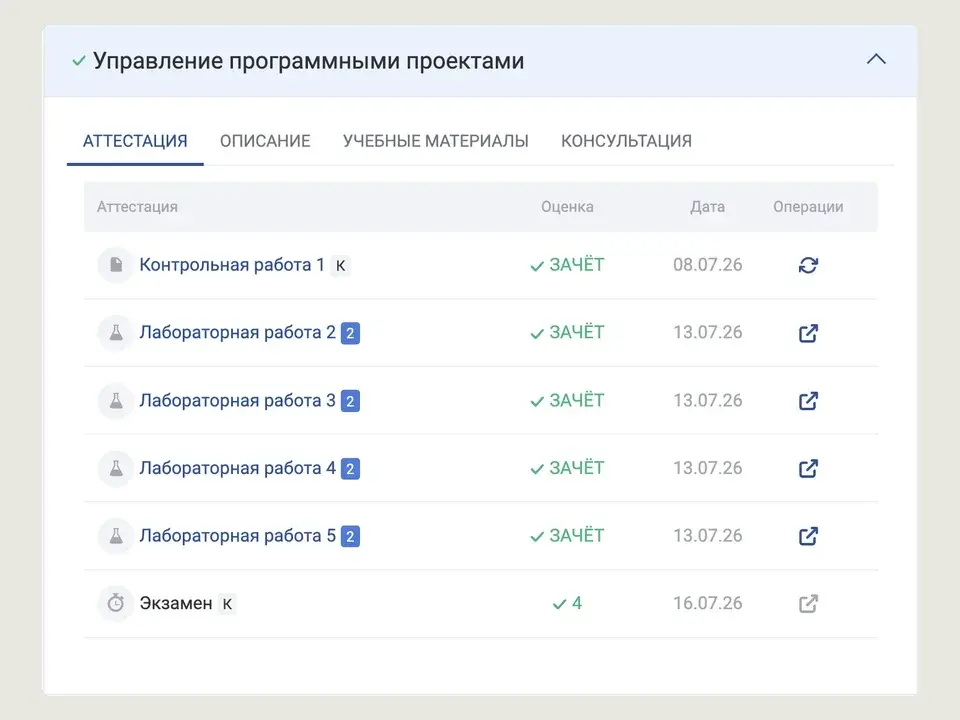Click the ЗАЧЁТ grade of Лабораторная работа 2
Image resolution: width=960 pixels, height=720 pixels.
(567, 332)
